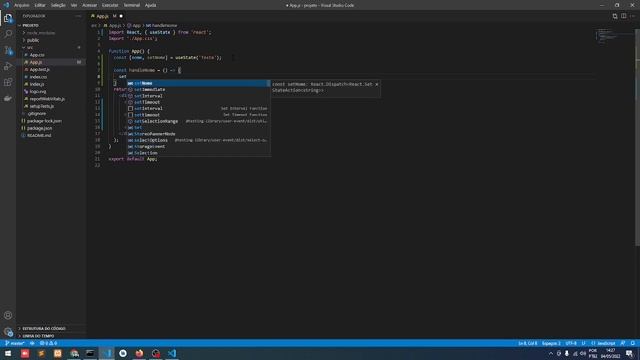Change the UTF-8 file encoding
The height and width of the screenshot is (360, 640).
tap(571, 343)
